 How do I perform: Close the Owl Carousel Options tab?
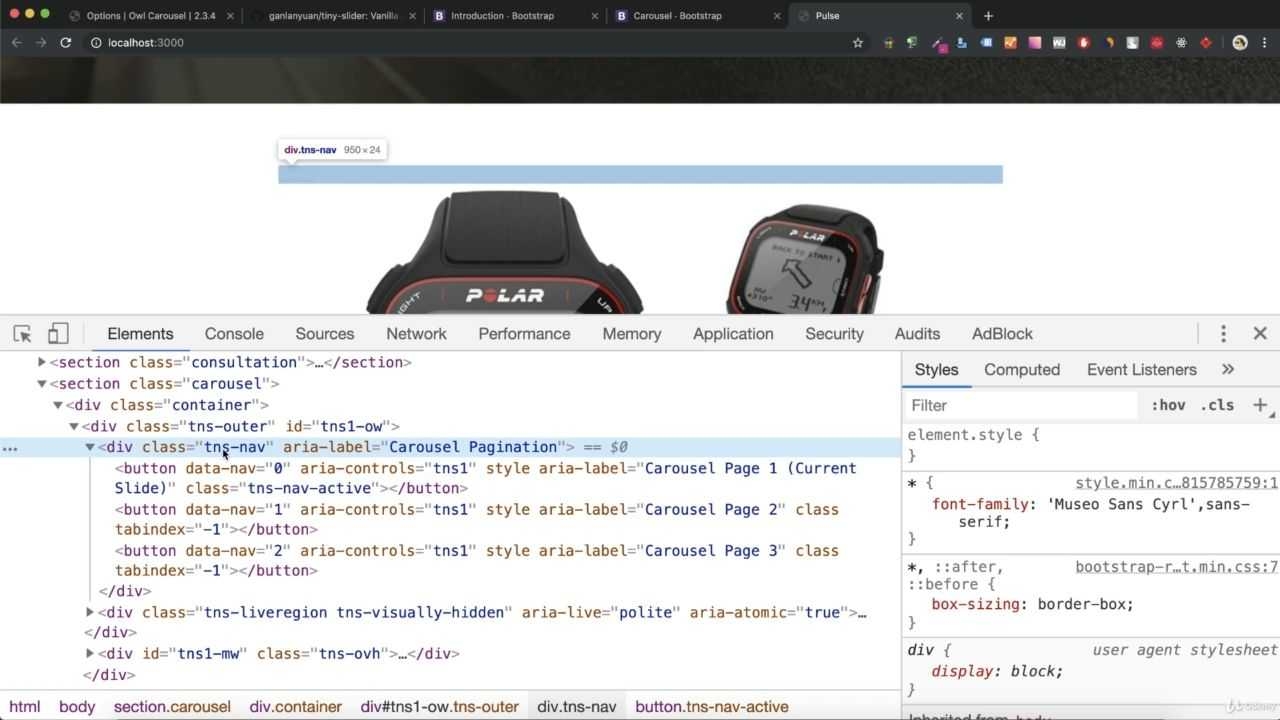(x=230, y=16)
